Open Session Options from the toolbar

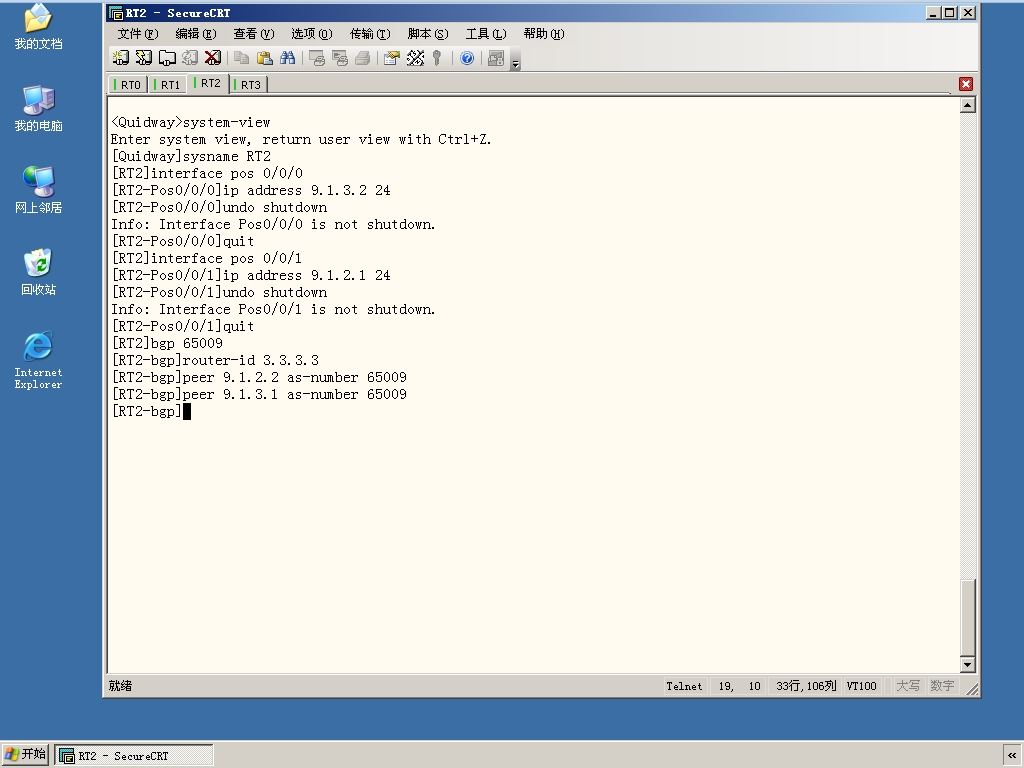(392, 58)
